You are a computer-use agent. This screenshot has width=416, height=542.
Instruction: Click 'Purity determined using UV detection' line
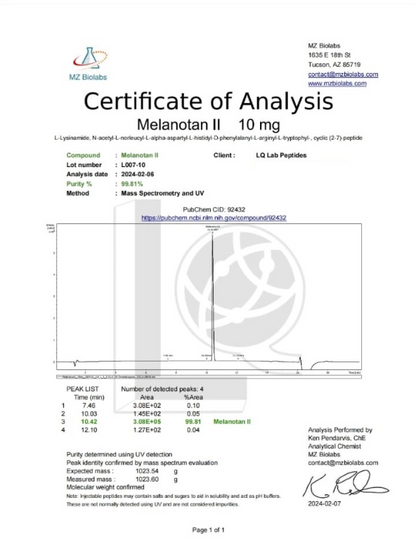tap(119, 455)
